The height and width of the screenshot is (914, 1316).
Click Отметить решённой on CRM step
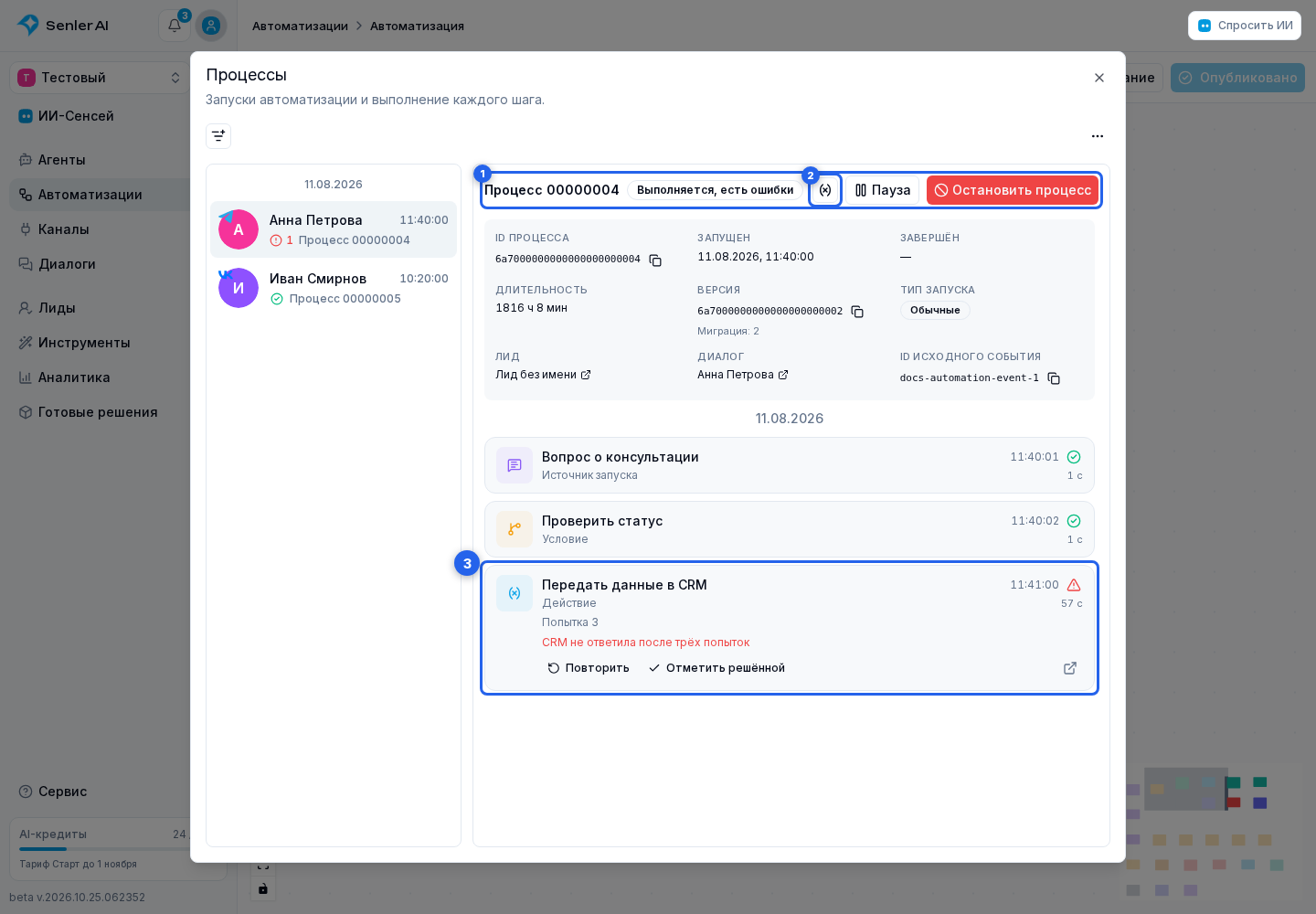pos(716,668)
